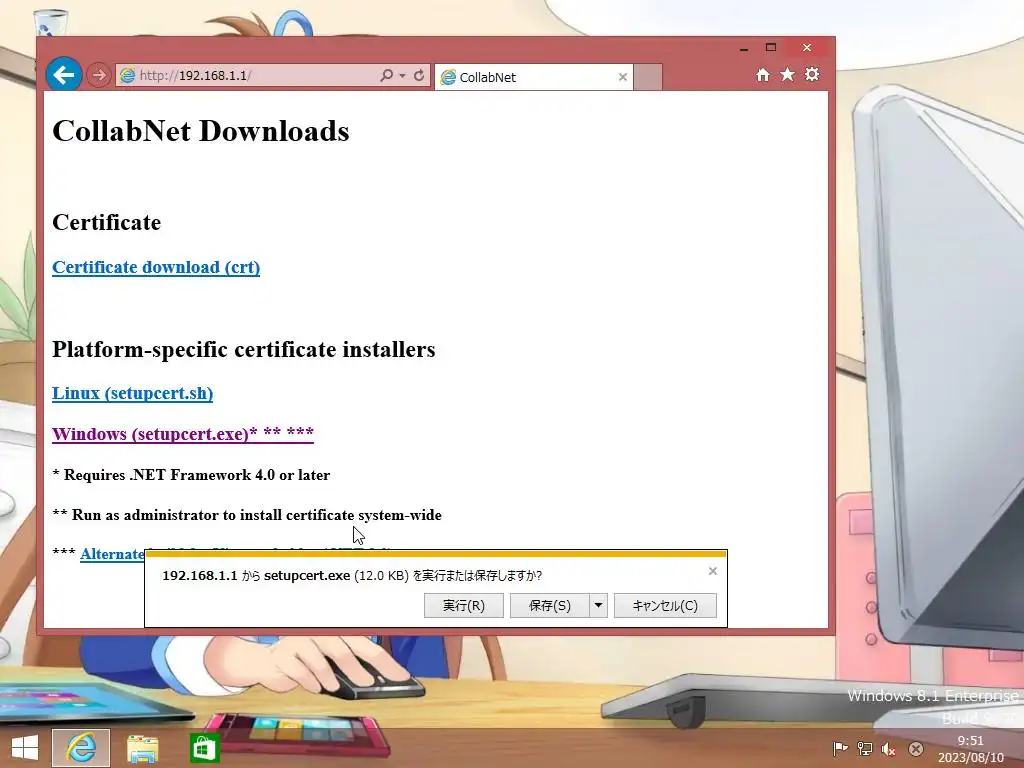The height and width of the screenshot is (768, 1024).
Task: Click the network tray icon
Action: click(865, 748)
